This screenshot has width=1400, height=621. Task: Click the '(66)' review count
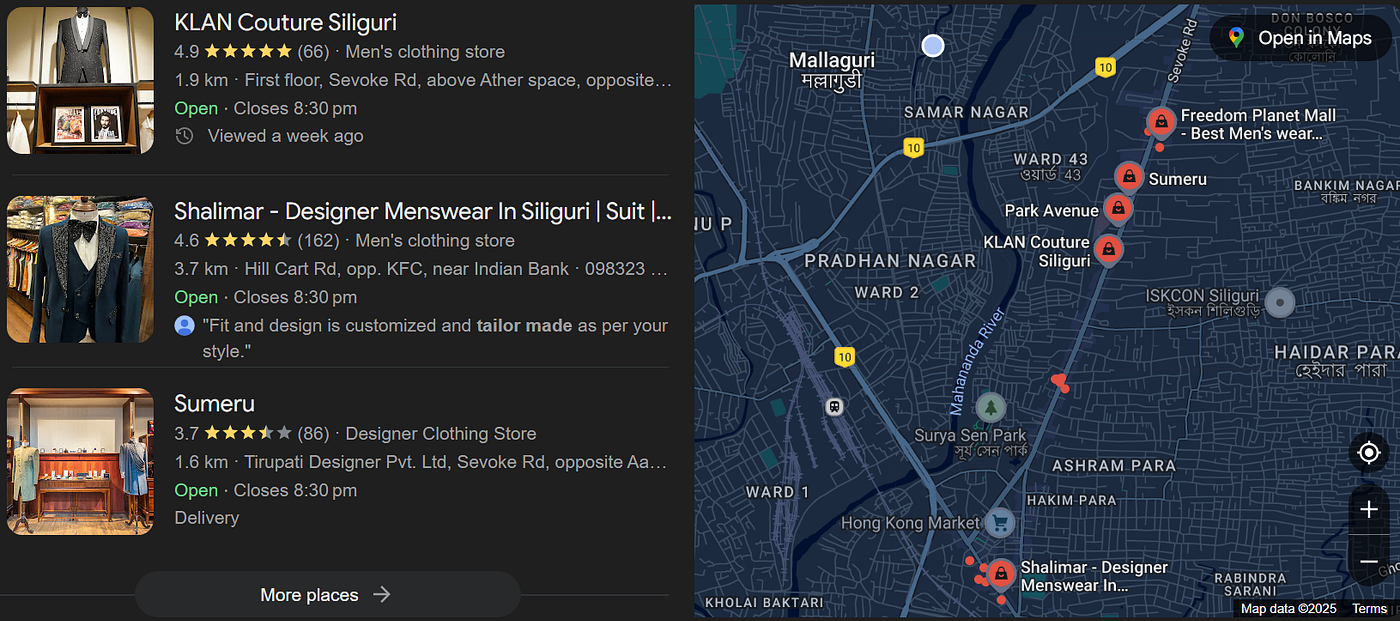point(313,52)
